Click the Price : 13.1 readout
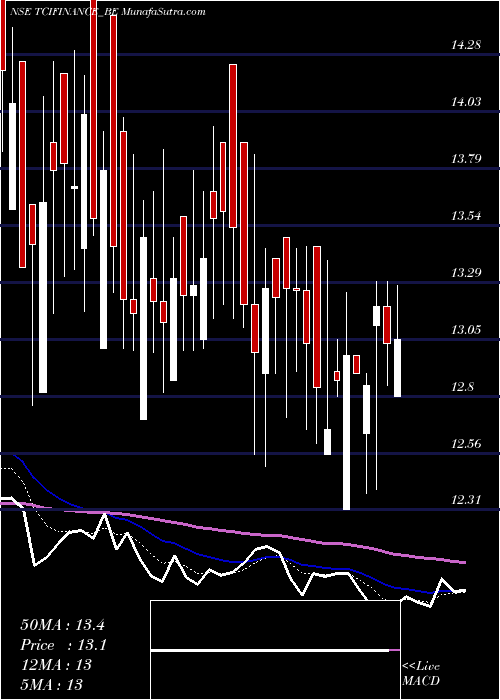500x700 pixels. [x=63, y=645]
